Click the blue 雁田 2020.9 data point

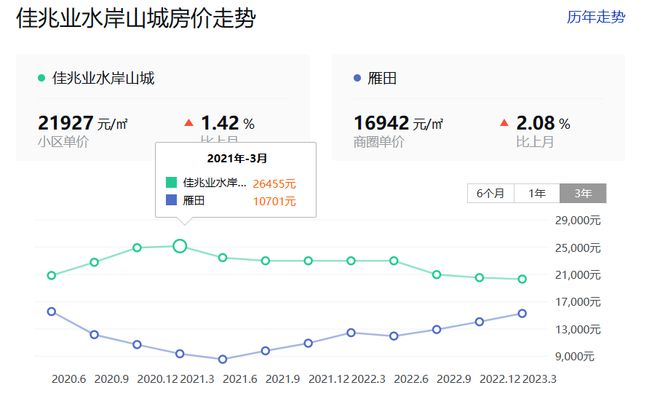pyautogui.click(x=94, y=335)
